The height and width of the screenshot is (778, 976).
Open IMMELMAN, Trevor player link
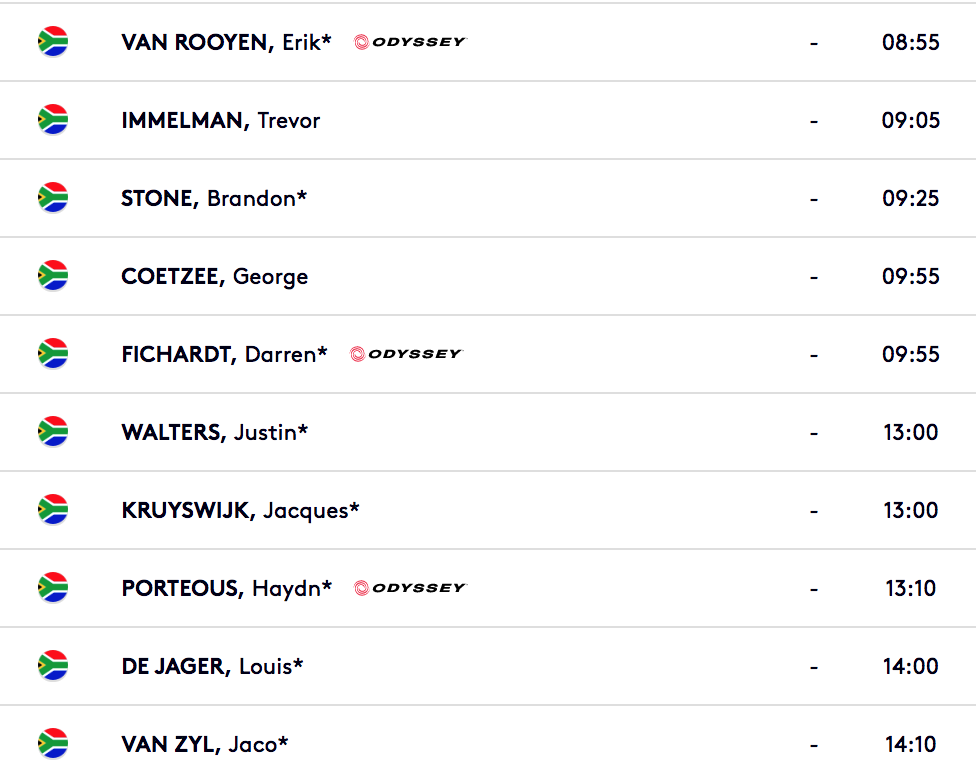point(221,120)
